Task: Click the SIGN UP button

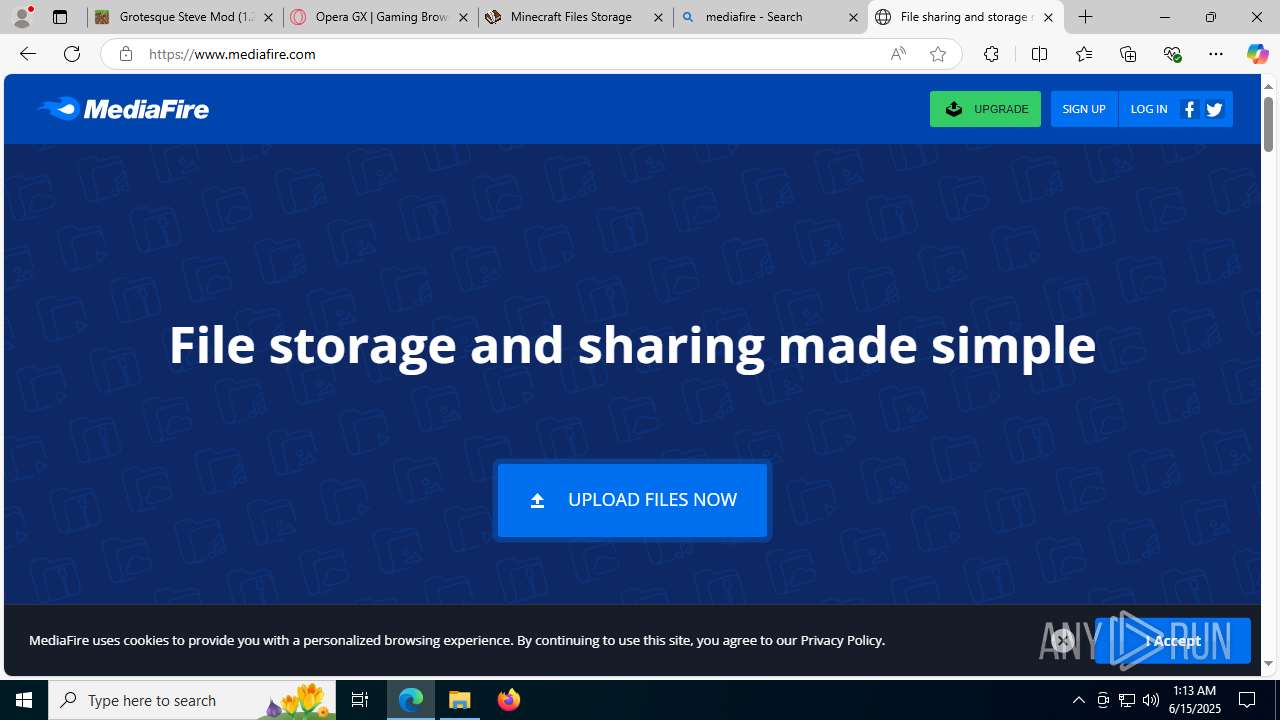Action: 1083,109
